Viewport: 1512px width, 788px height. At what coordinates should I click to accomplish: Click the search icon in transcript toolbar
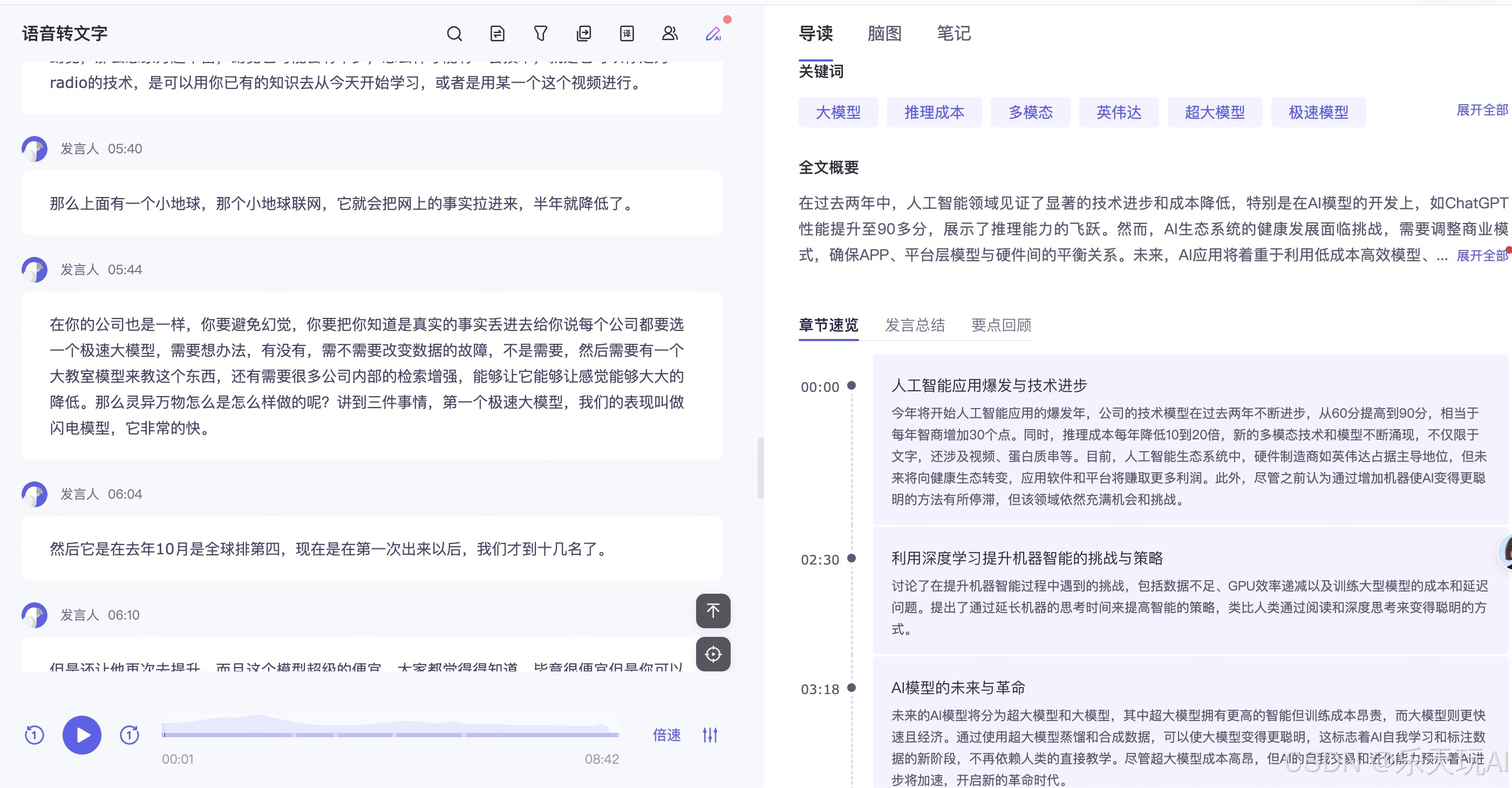454,34
